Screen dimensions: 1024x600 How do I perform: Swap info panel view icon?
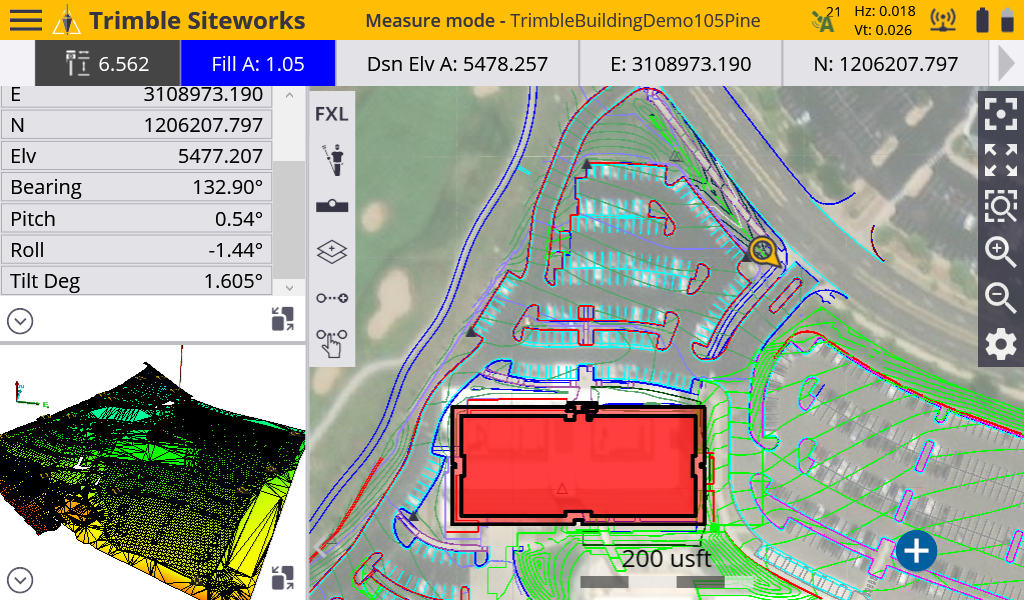[x=283, y=319]
